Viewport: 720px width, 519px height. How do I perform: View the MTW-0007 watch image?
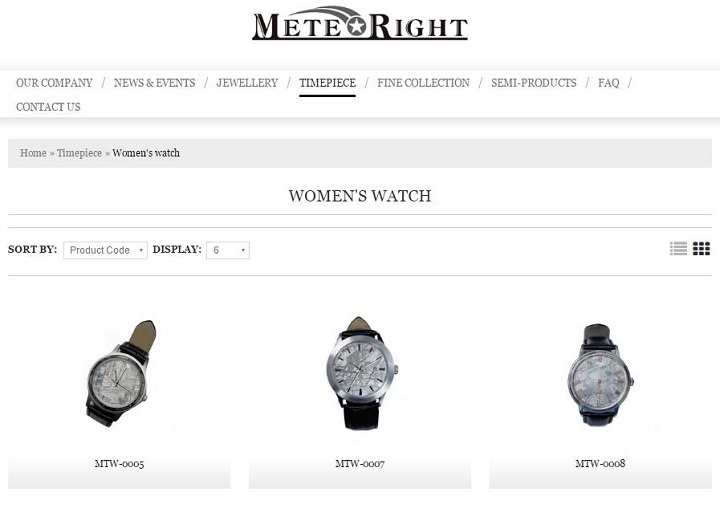coord(360,374)
